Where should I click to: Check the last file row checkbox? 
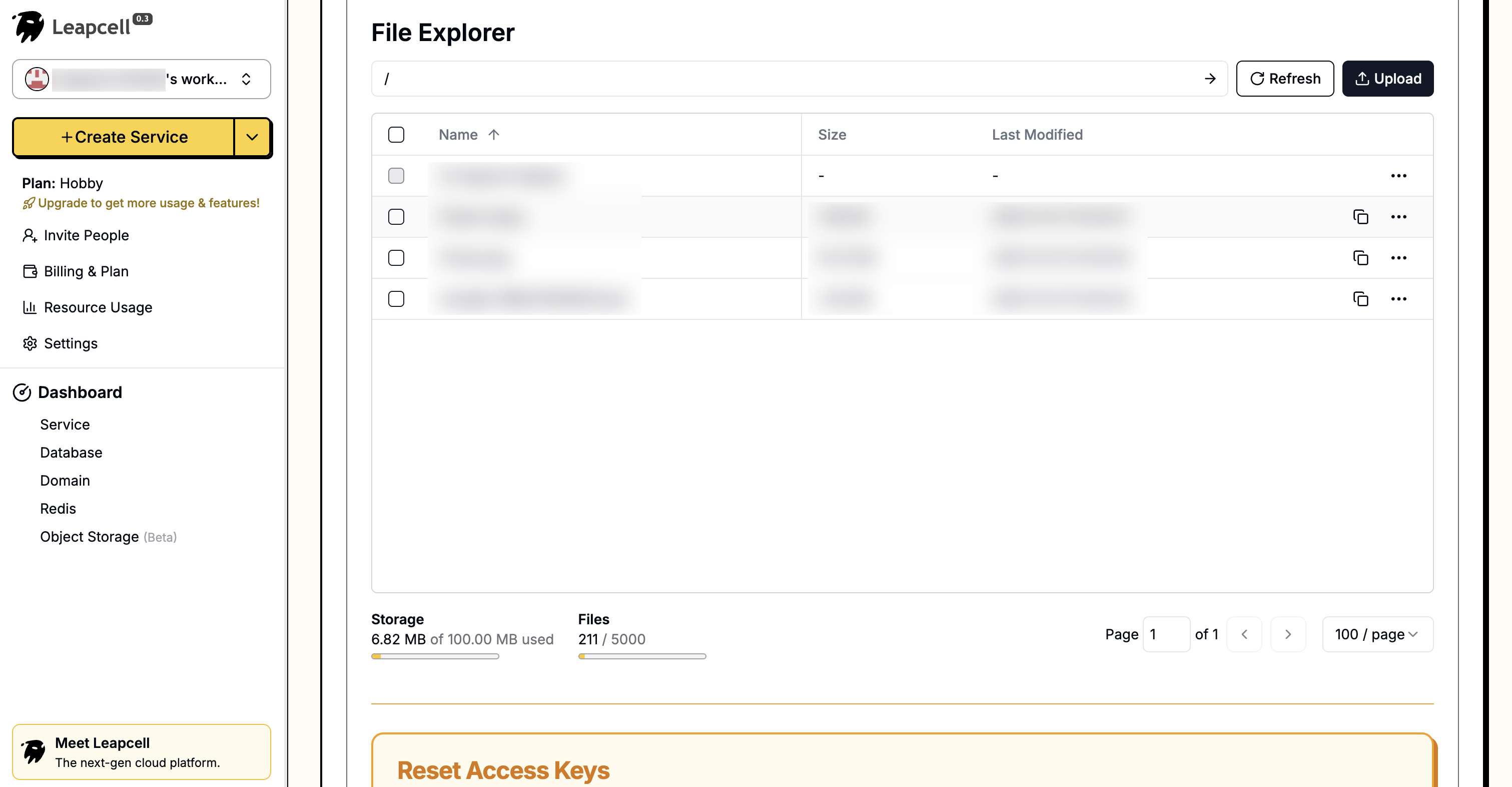click(x=396, y=299)
